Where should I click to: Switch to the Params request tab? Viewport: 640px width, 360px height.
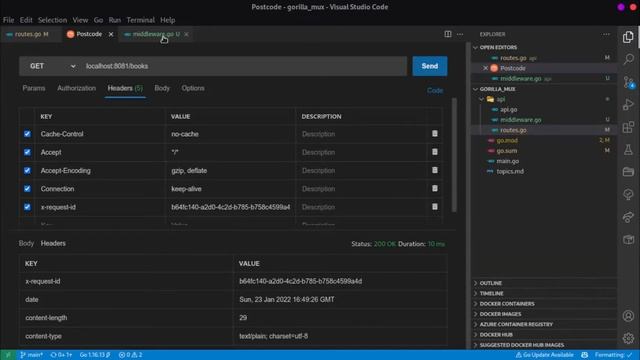pyautogui.click(x=34, y=88)
